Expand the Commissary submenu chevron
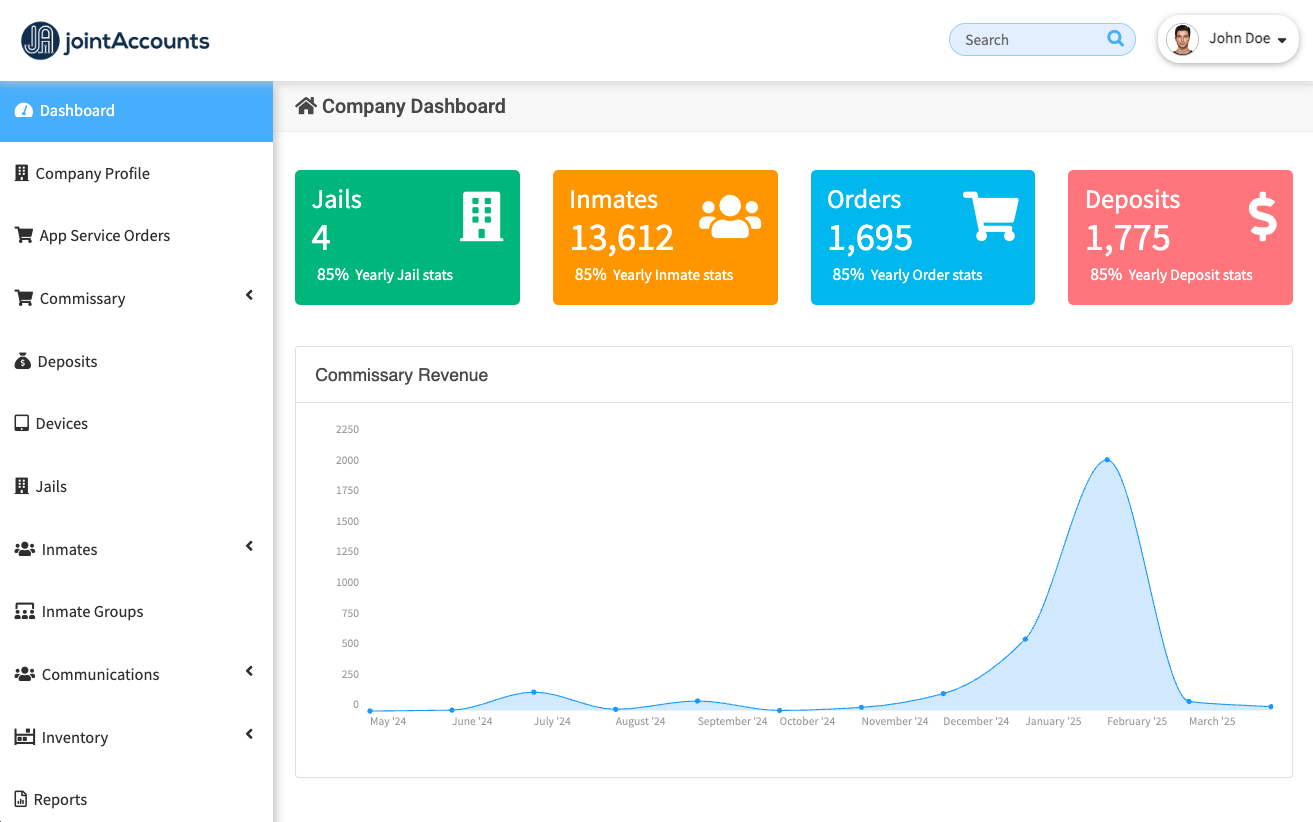1313x822 pixels. pyautogui.click(x=249, y=296)
